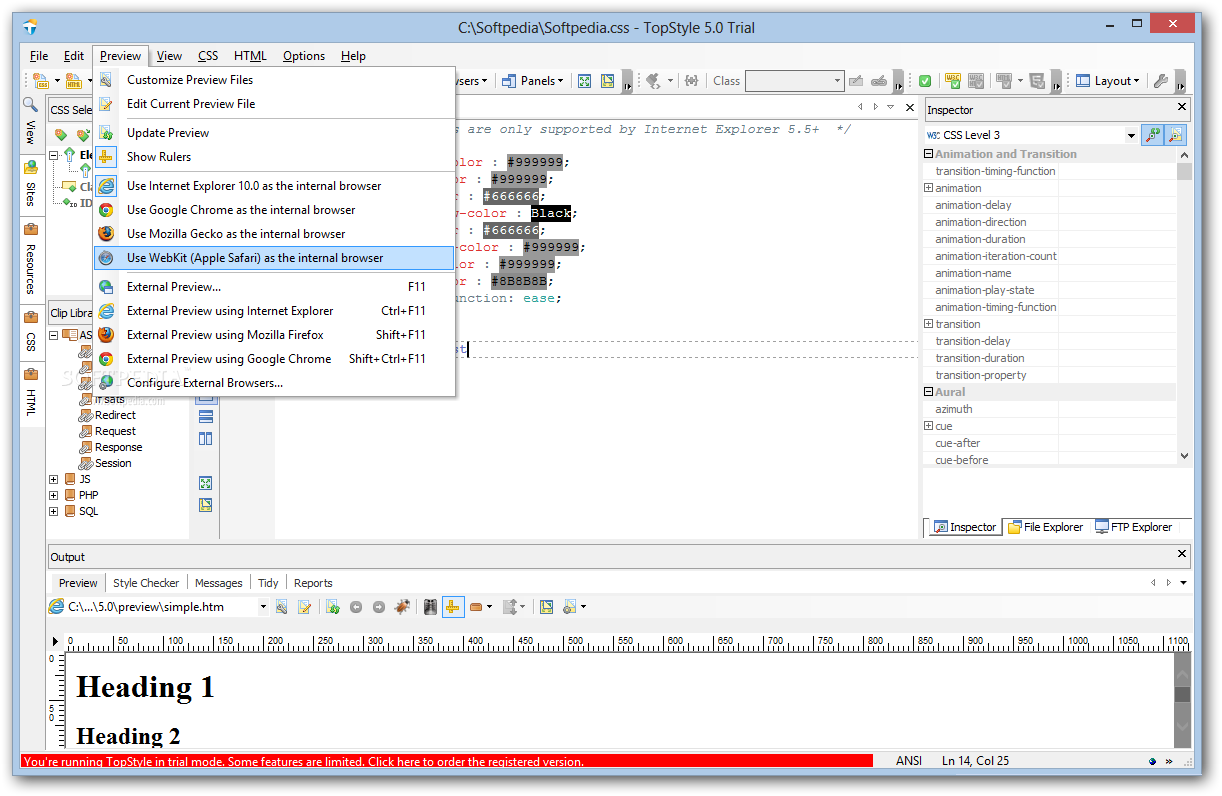Open the Options menu
1222x796 pixels.
click(x=304, y=56)
